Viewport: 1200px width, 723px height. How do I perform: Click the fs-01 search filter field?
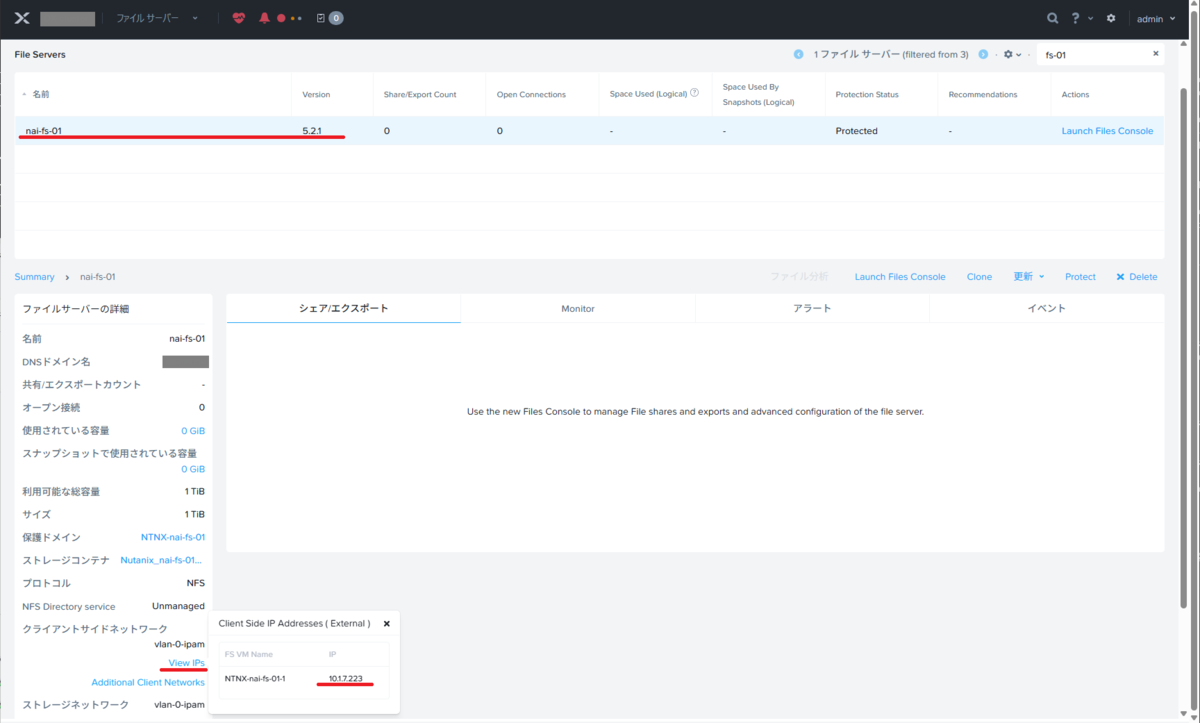1095,54
